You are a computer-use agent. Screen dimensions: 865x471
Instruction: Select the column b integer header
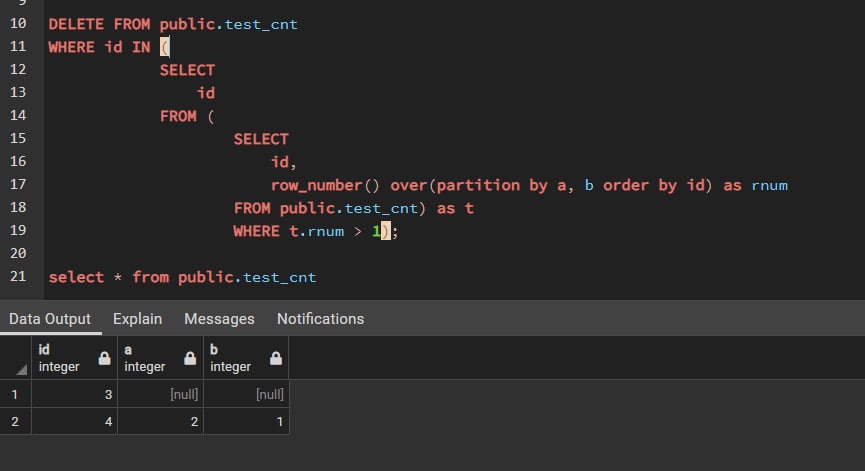click(x=246, y=358)
